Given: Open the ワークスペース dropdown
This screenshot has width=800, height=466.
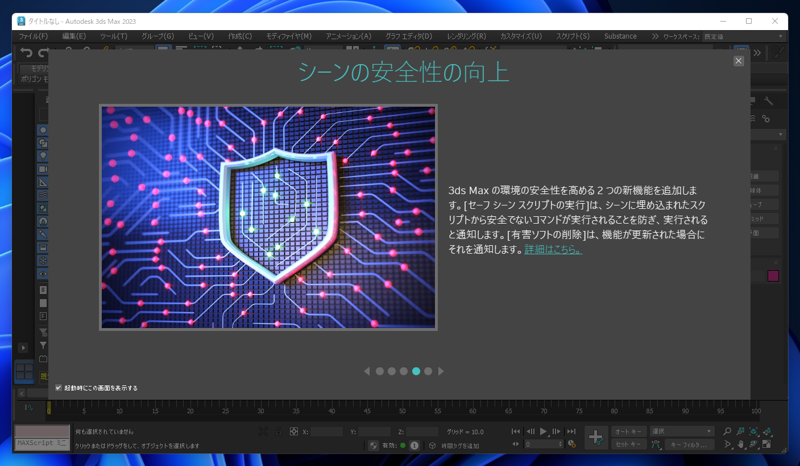Looking at the screenshot, I should click(742, 36).
